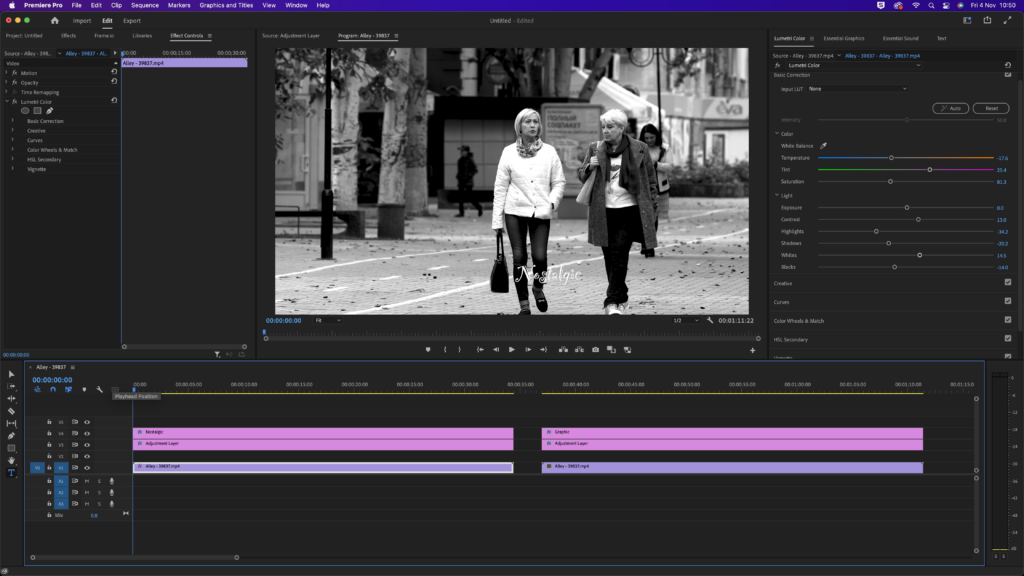
Task: Select the Pen tool in toolbar
Action: pos(11,436)
